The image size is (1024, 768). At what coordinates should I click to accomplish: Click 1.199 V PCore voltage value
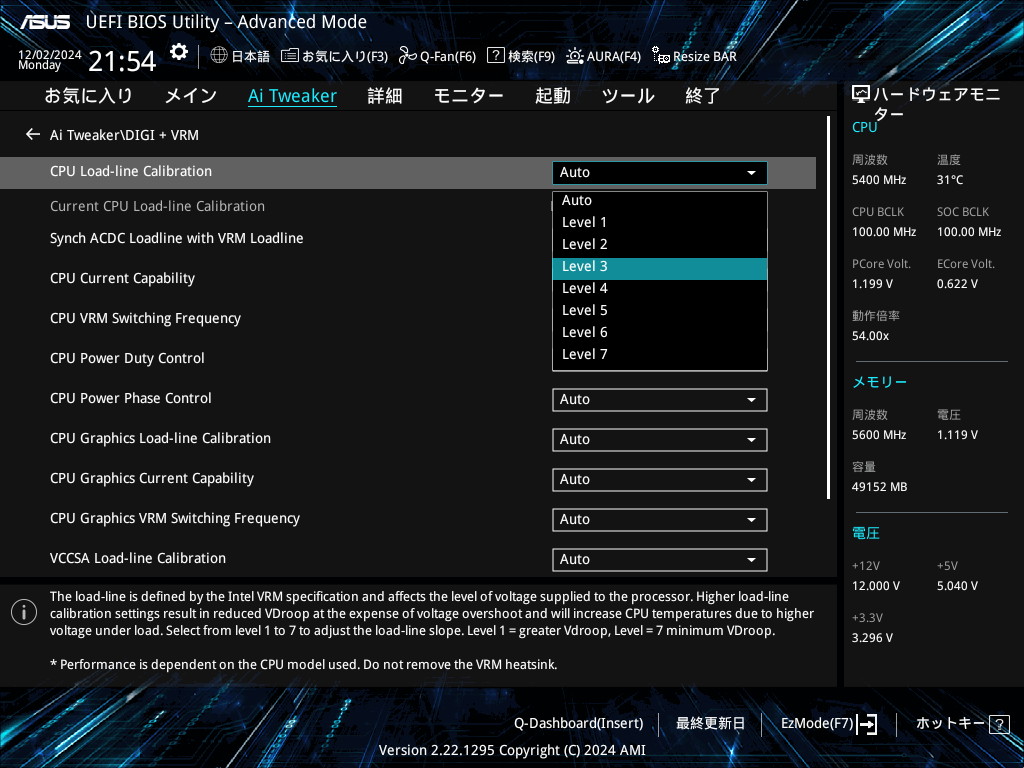[872, 283]
